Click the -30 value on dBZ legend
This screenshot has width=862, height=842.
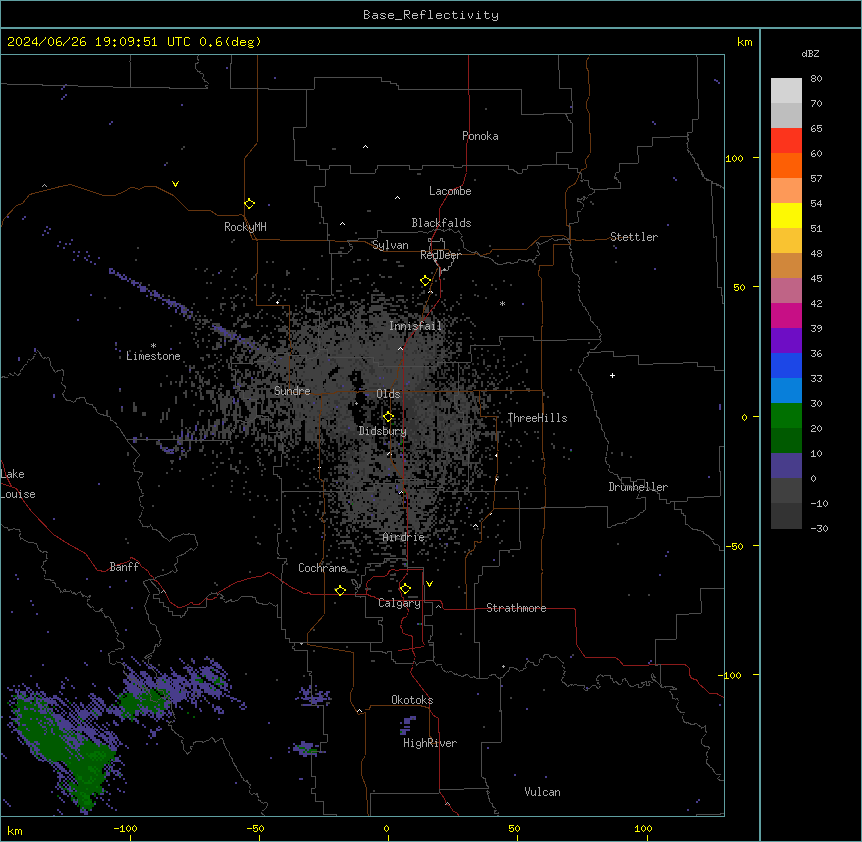tap(819, 528)
